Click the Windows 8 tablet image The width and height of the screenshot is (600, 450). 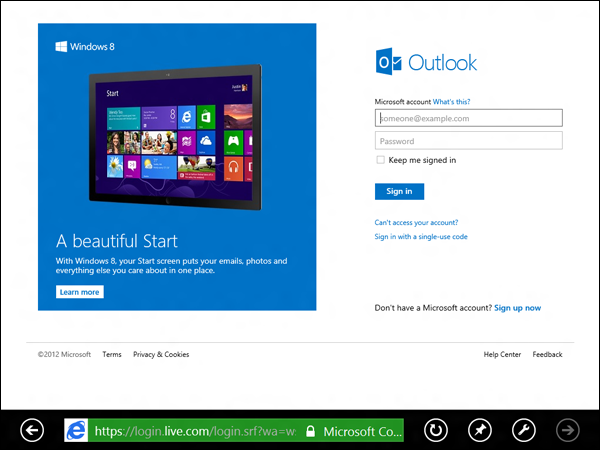(x=176, y=137)
